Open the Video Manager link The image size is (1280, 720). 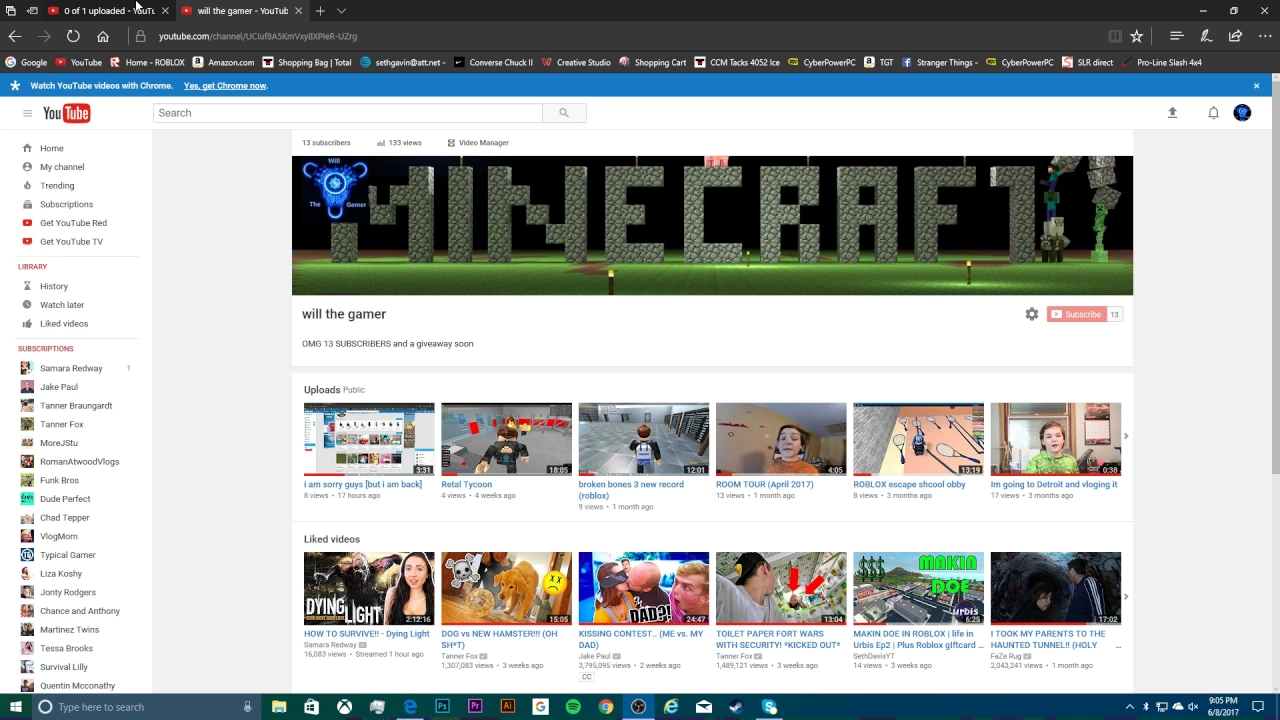(x=478, y=143)
